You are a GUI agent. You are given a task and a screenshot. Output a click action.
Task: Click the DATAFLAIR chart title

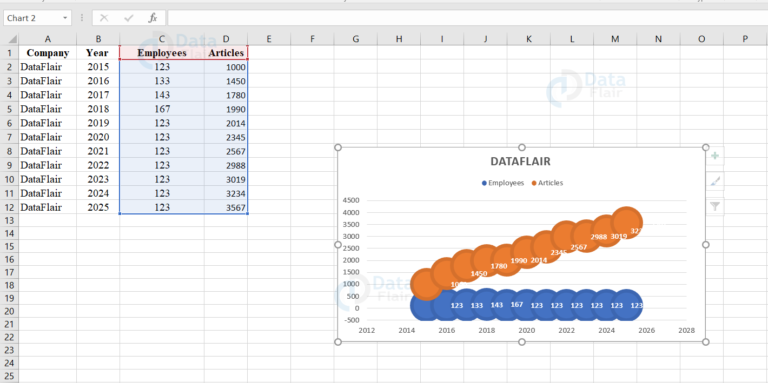point(521,161)
